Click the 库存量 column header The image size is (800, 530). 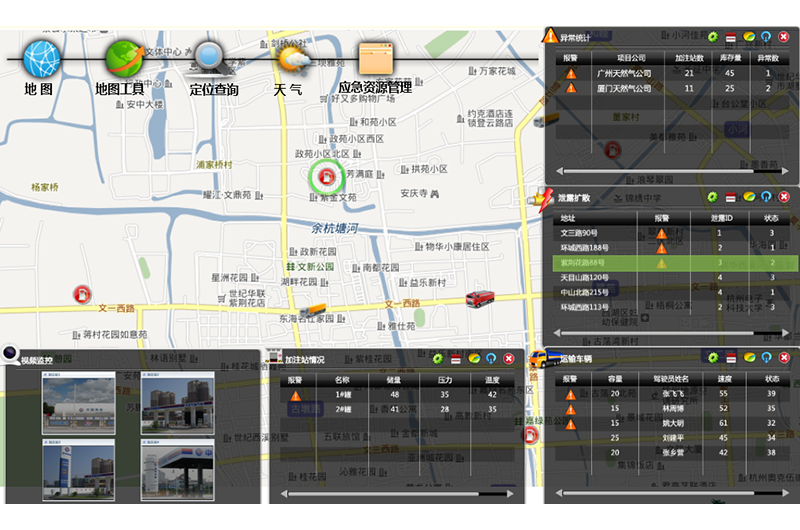click(x=728, y=58)
